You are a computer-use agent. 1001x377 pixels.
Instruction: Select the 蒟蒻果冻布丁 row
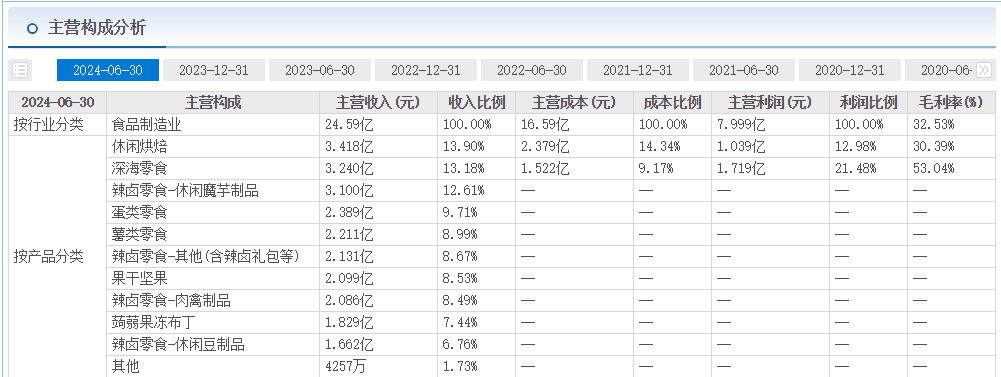tap(154, 323)
